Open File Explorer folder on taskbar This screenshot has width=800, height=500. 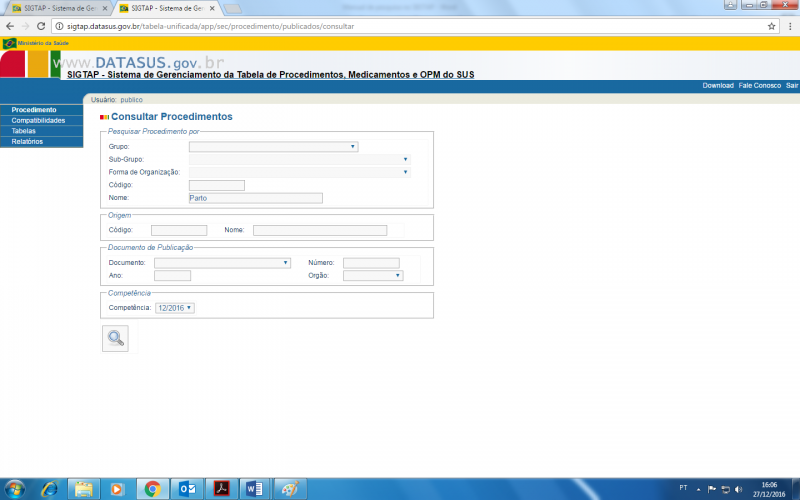point(83,489)
